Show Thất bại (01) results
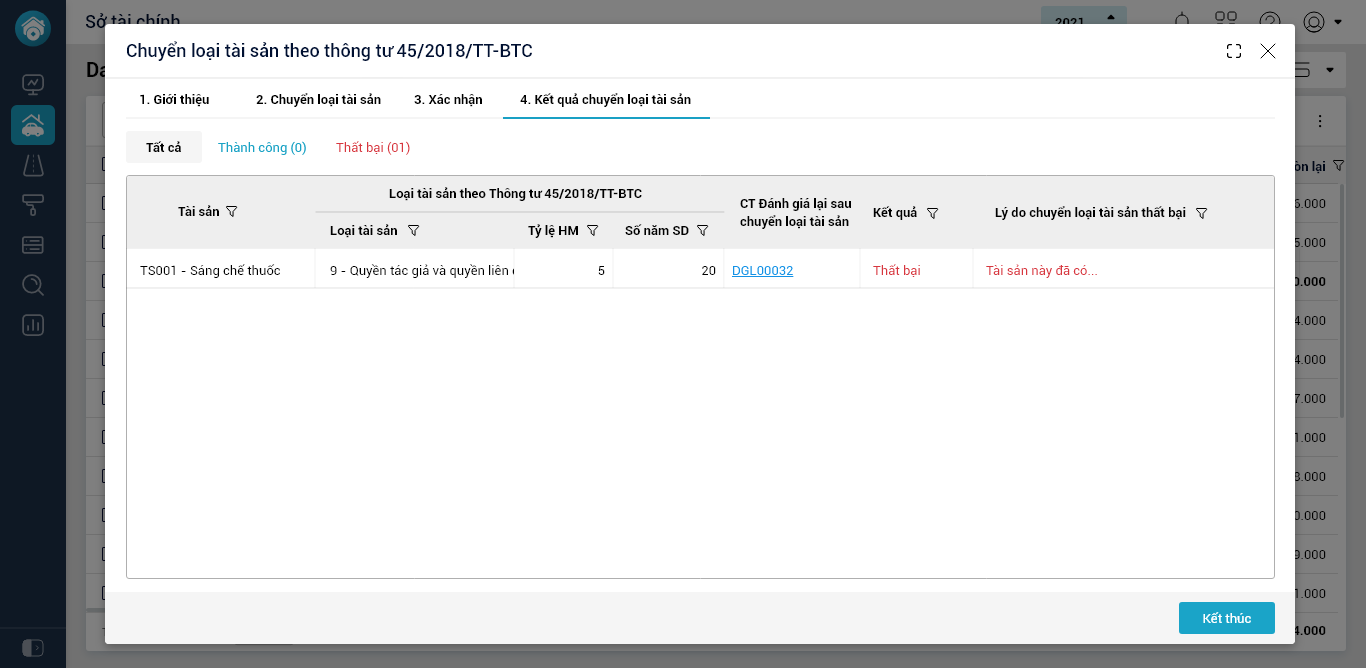Screen dimensions: 1366x668 click(x=373, y=147)
